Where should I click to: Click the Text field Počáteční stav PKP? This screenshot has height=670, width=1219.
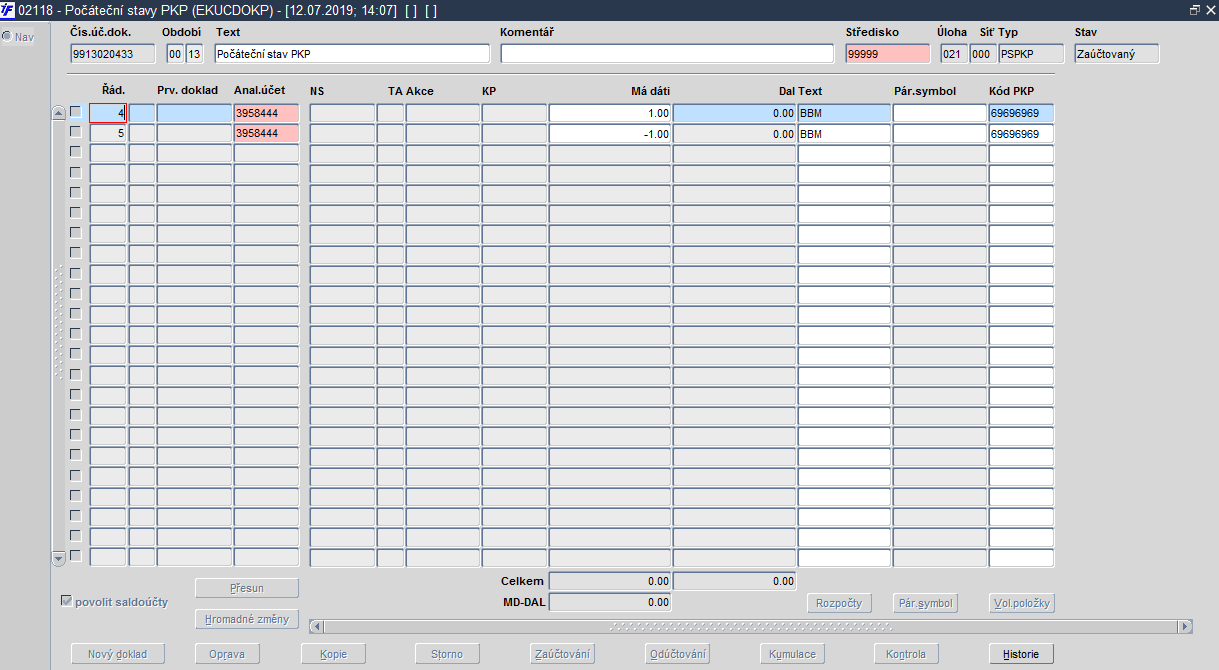coord(352,54)
